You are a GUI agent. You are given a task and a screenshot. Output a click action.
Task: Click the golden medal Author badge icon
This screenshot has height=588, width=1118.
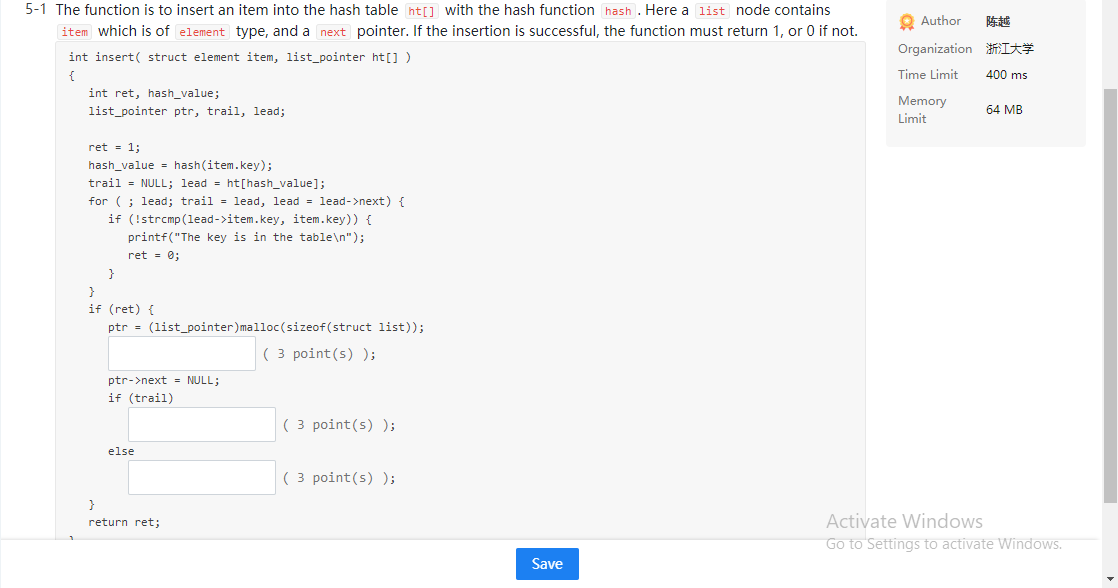tap(906, 20)
